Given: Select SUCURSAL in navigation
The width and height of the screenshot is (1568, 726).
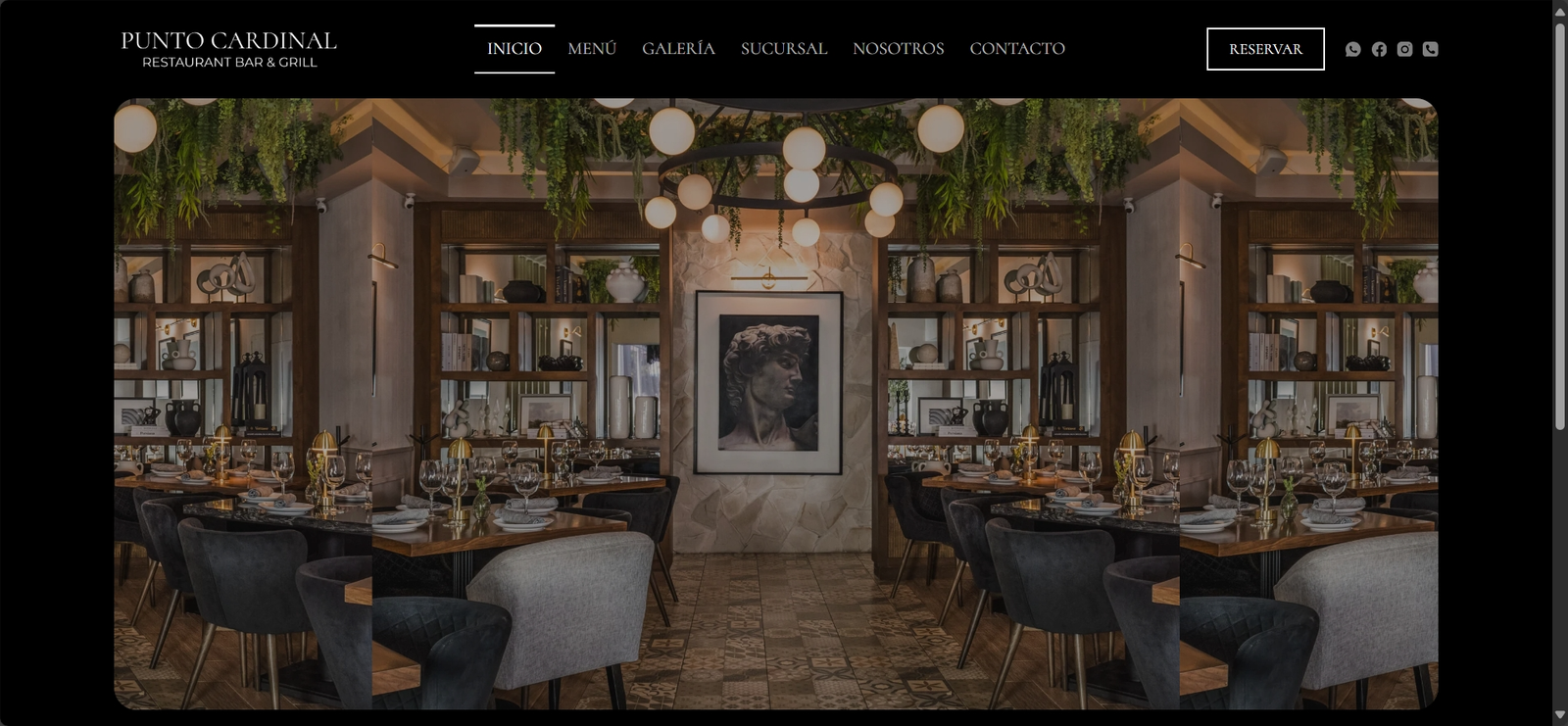Looking at the screenshot, I should click(784, 49).
